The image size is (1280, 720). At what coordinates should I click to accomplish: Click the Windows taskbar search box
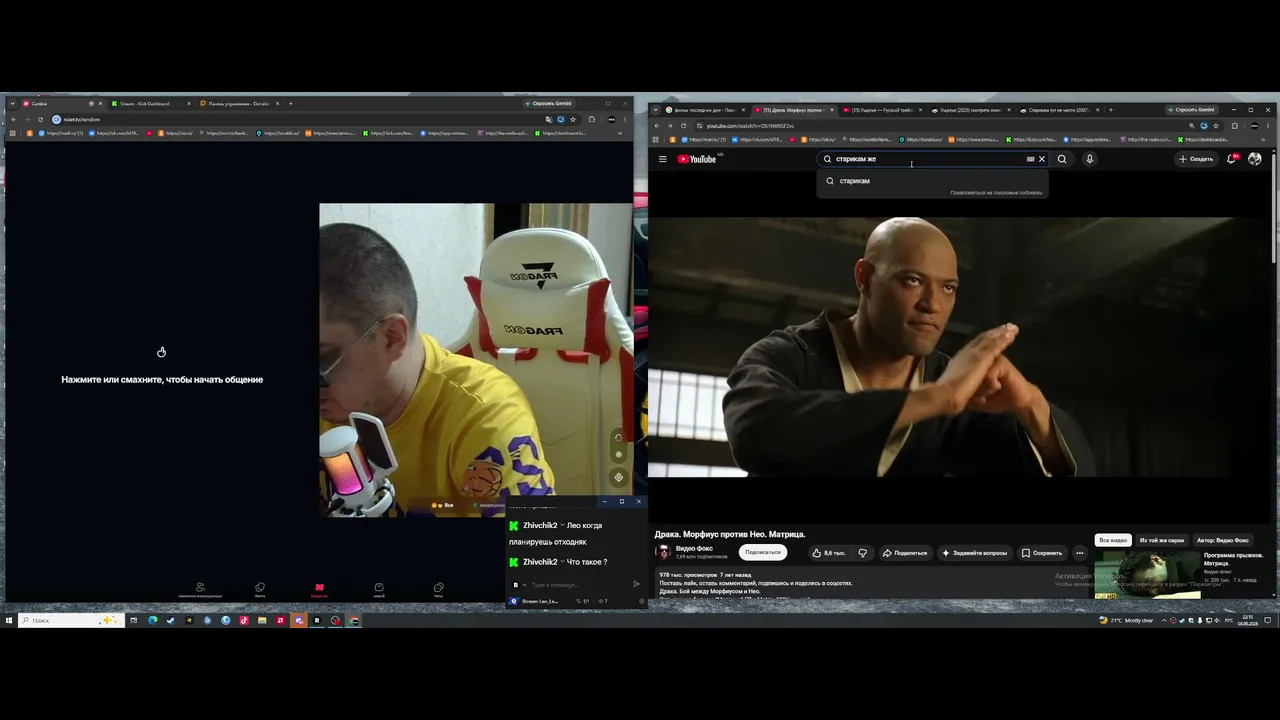tap(70, 620)
